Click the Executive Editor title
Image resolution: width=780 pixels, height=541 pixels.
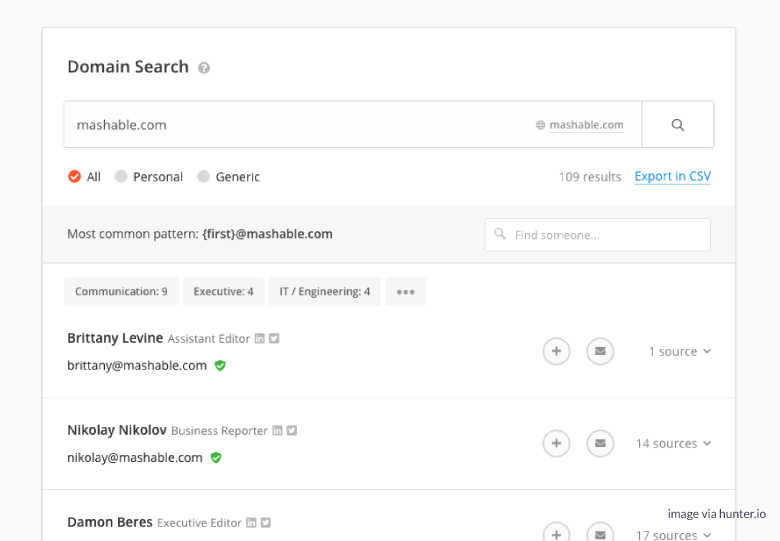click(x=199, y=523)
